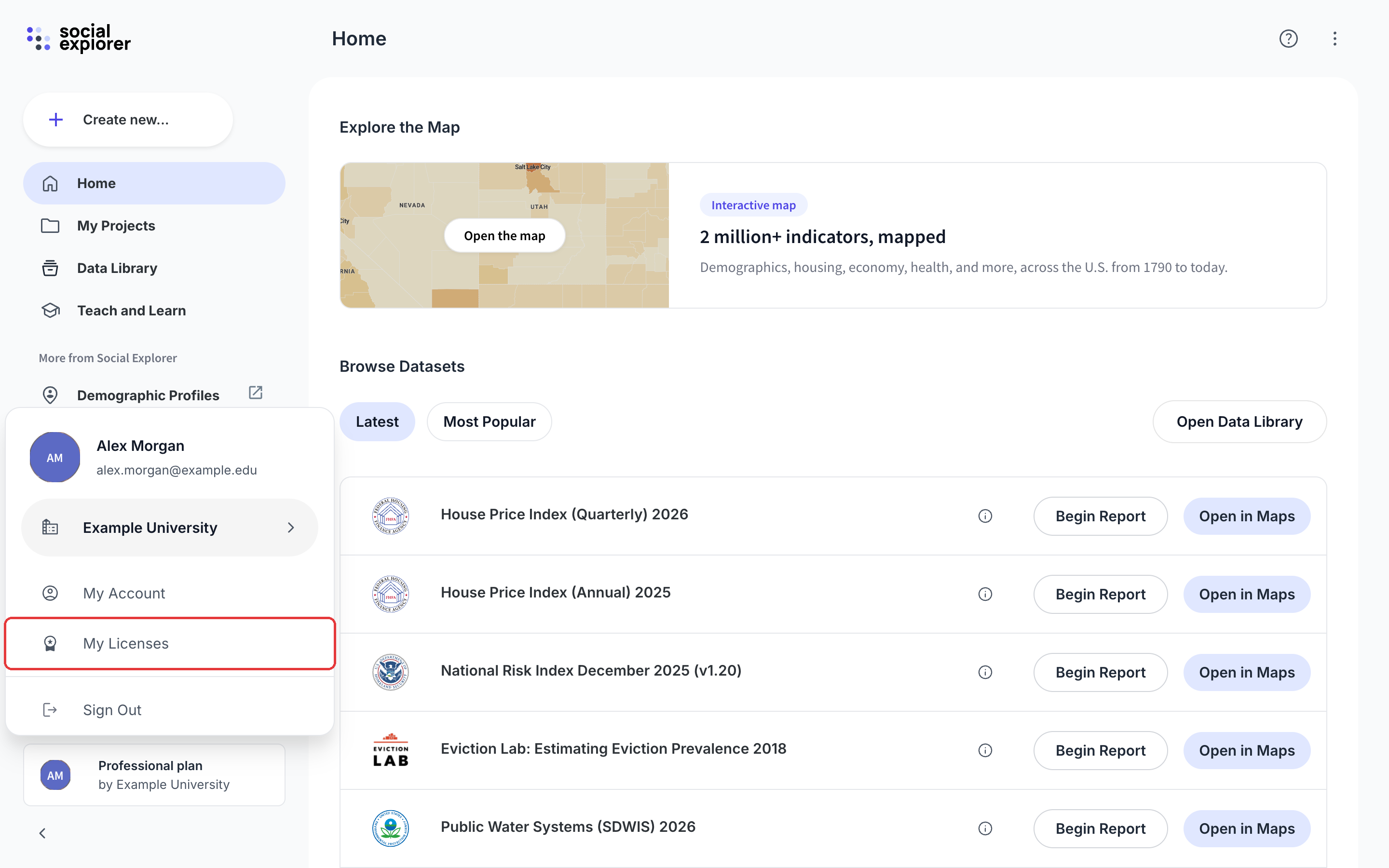Click National Risk Index December 2025 (v1.20) title
This screenshot has height=868, width=1389.
click(x=591, y=670)
